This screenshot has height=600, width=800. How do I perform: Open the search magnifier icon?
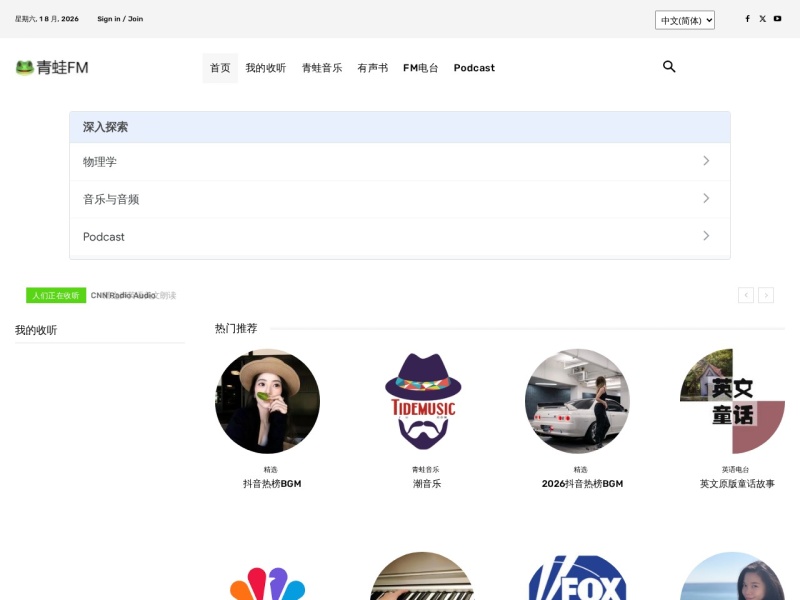point(669,66)
